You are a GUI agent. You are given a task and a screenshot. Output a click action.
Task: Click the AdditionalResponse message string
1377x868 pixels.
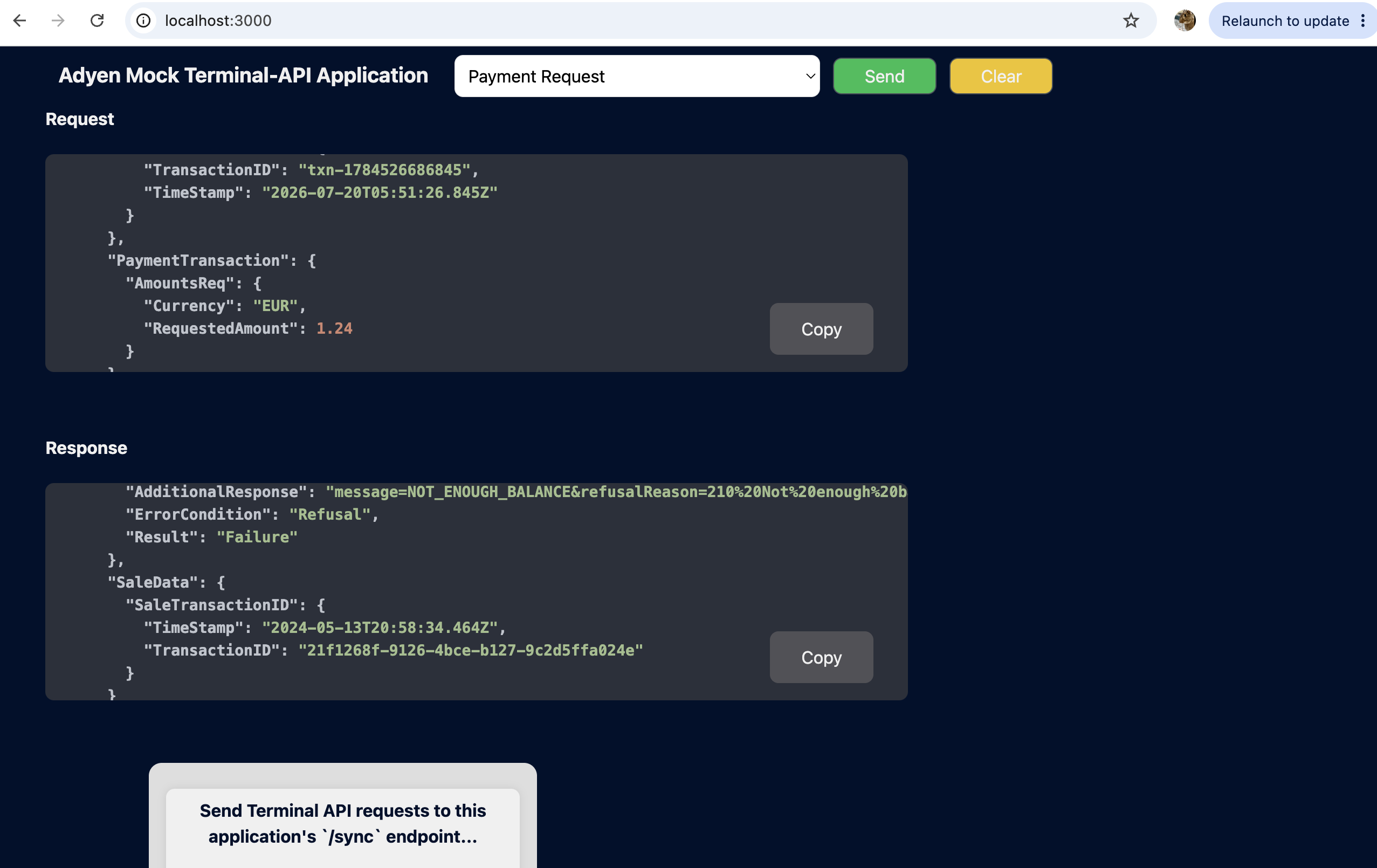coord(616,492)
